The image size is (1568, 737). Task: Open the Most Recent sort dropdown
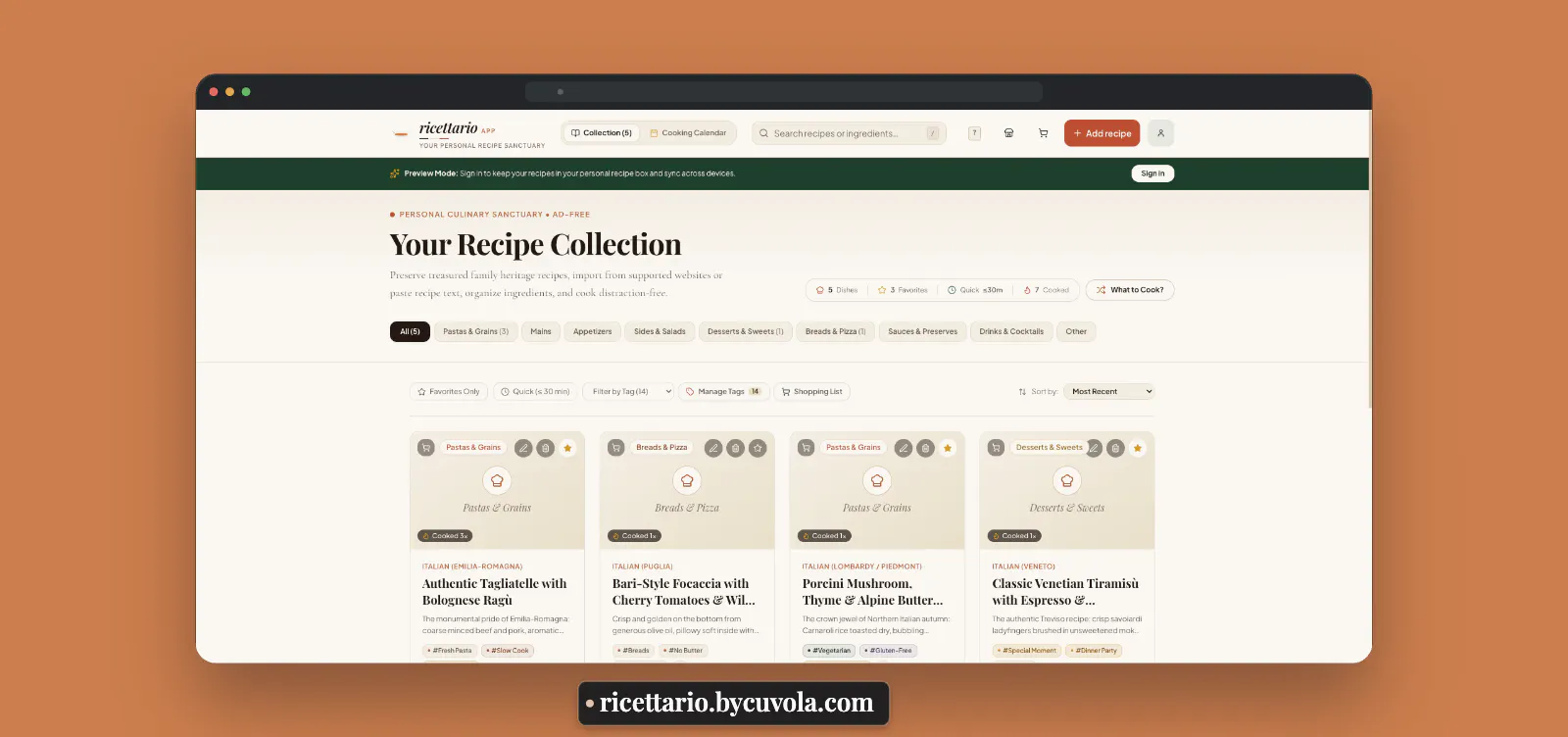point(1111,392)
